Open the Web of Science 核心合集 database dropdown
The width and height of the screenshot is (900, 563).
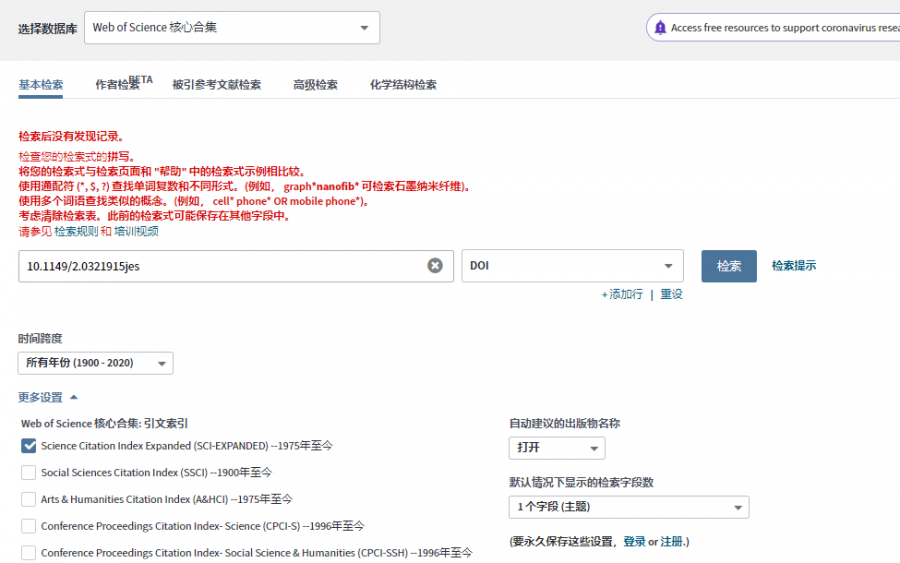232,28
